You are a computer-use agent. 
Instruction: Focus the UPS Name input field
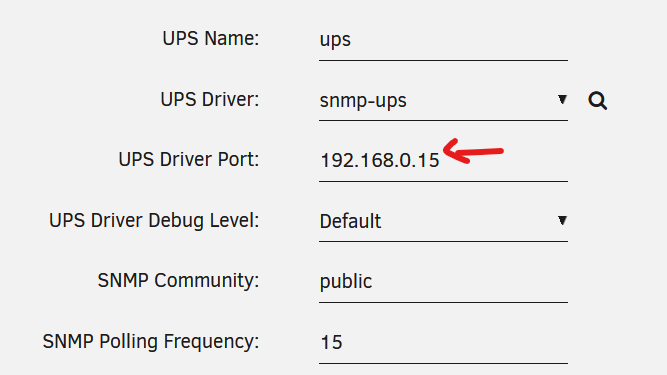(443, 40)
